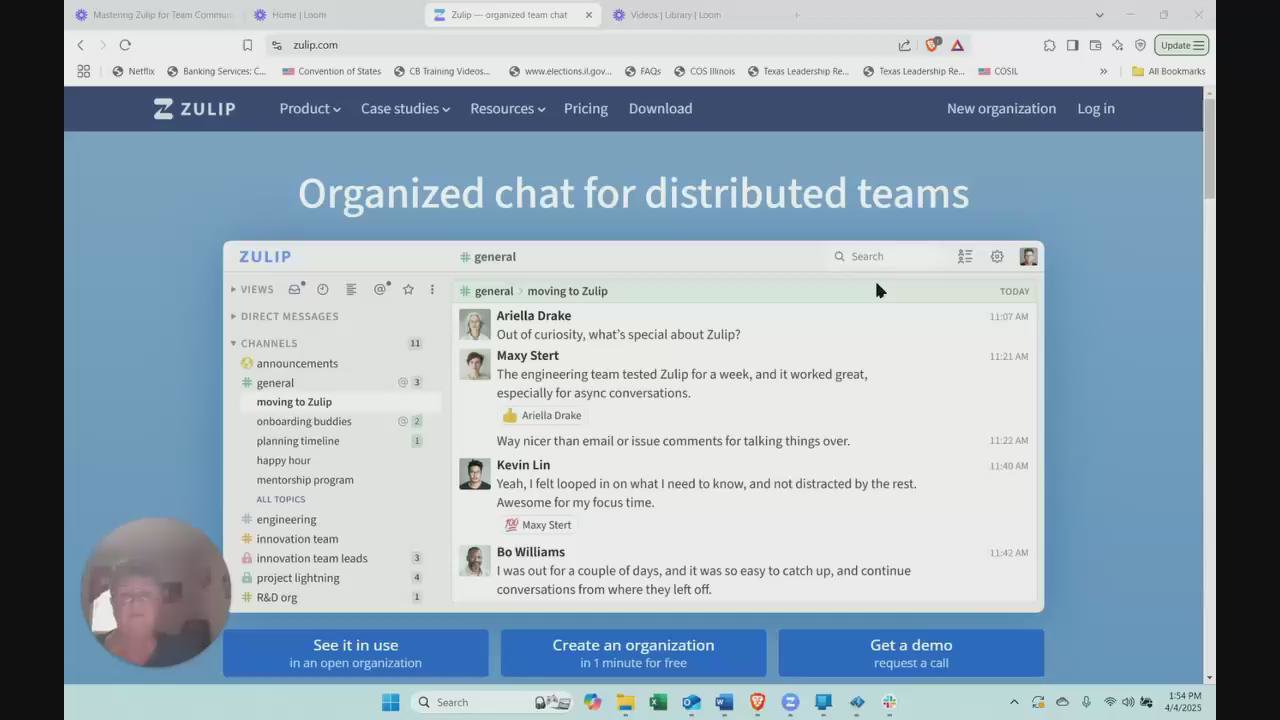This screenshot has height=720, width=1280.
Task: Click the settings gear in Zulip preview
Action: coord(997,257)
